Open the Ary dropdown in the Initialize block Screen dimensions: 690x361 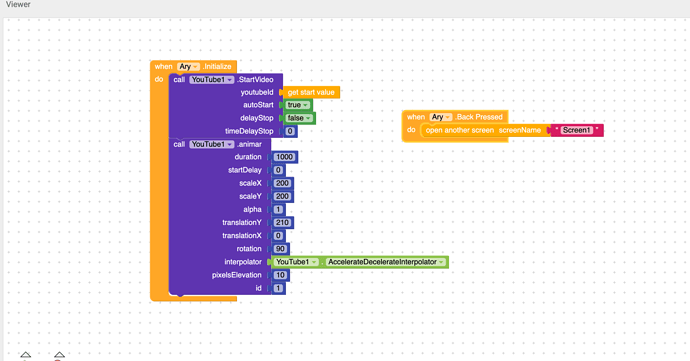[x=189, y=66]
